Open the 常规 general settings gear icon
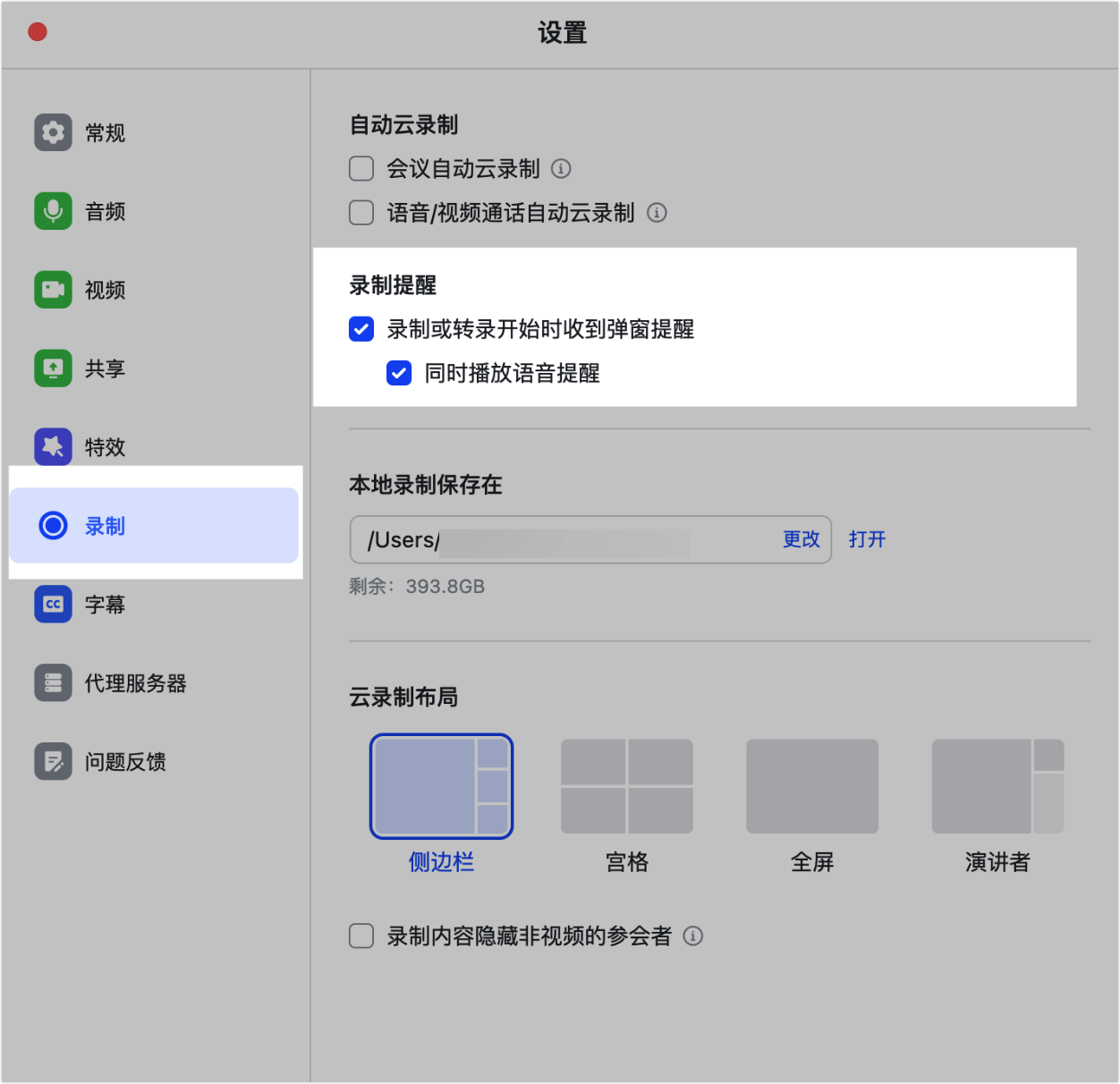Image resolution: width=1120 pixels, height=1084 pixels. (x=53, y=132)
